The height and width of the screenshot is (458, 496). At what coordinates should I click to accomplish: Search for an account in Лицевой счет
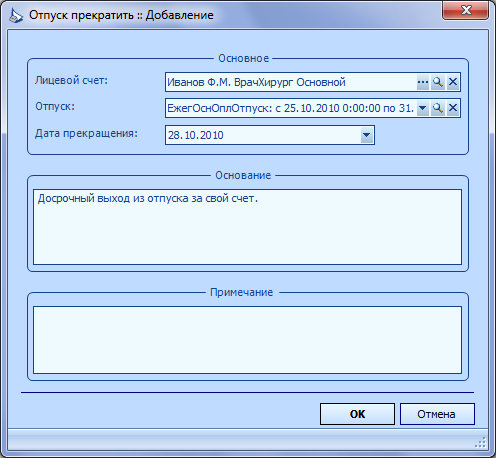[x=438, y=82]
